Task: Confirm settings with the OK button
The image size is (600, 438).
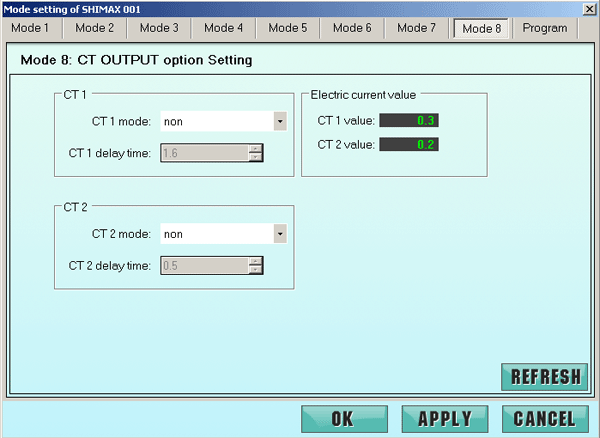Action: pos(343,418)
